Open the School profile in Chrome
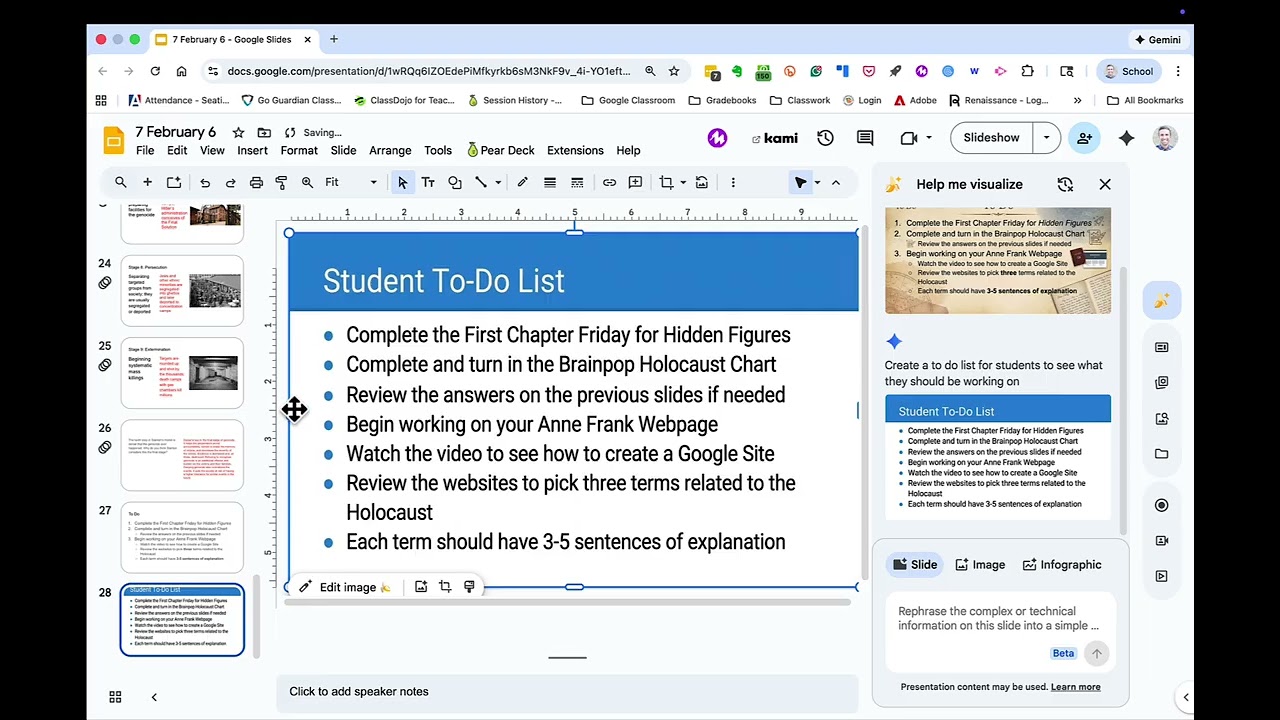The width and height of the screenshot is (1280, 720). pyautogui.click(x=1127, y=71)
